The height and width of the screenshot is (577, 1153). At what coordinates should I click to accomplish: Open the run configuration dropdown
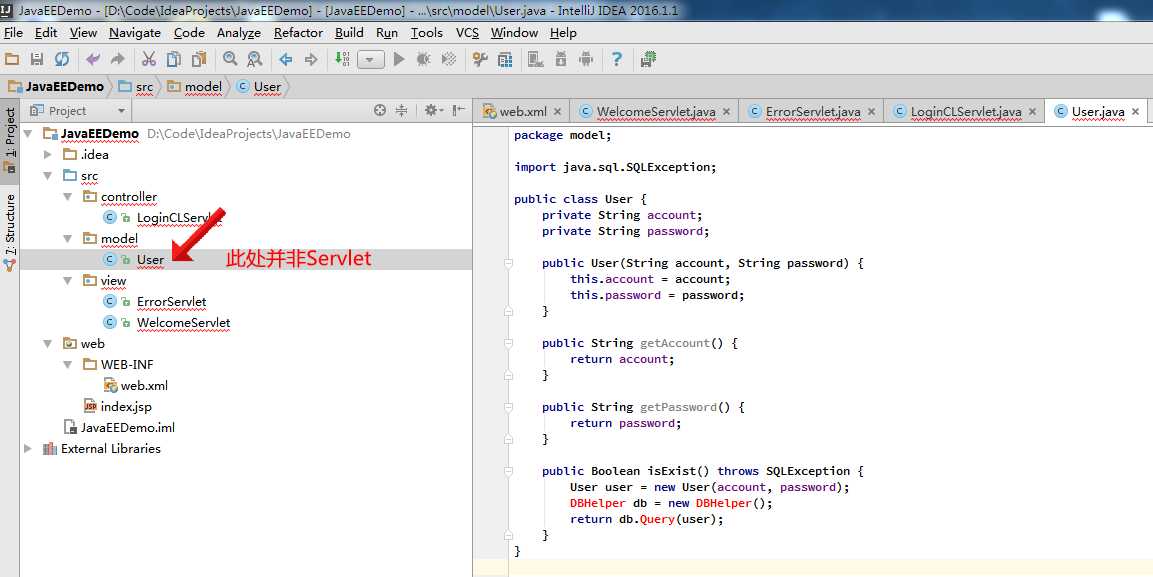pyautogui.click(x=371, y=60)
